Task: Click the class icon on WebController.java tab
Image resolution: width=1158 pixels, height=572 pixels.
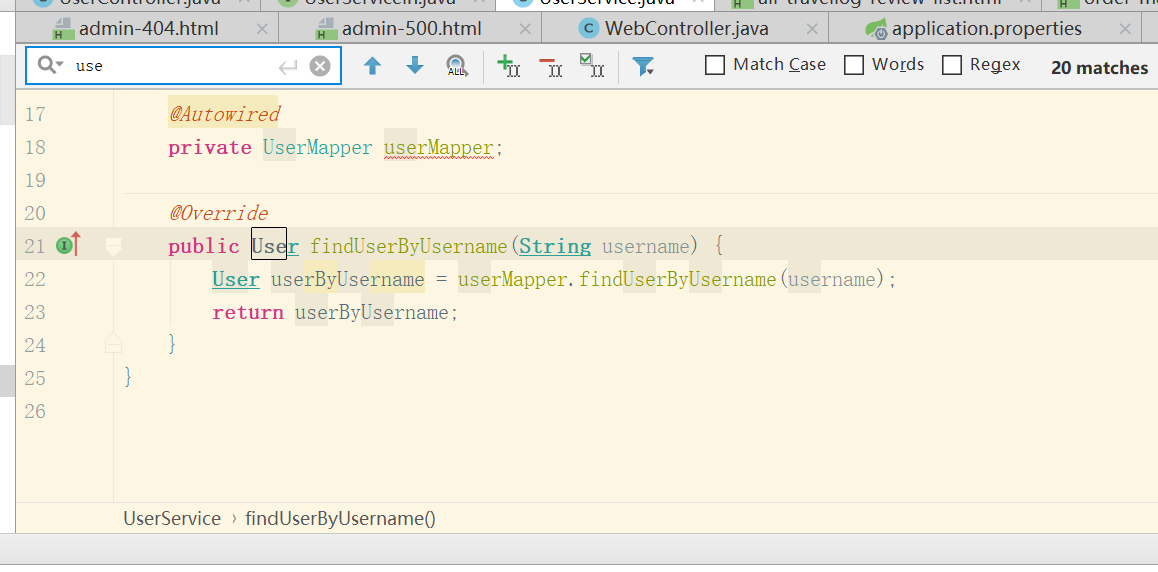Action: (589, 29)
